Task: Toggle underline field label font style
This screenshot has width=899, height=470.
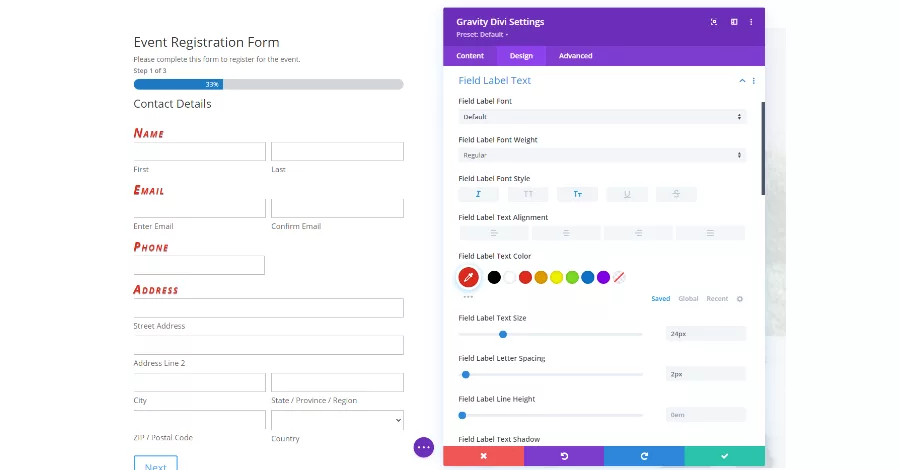Action: [627, 194]
